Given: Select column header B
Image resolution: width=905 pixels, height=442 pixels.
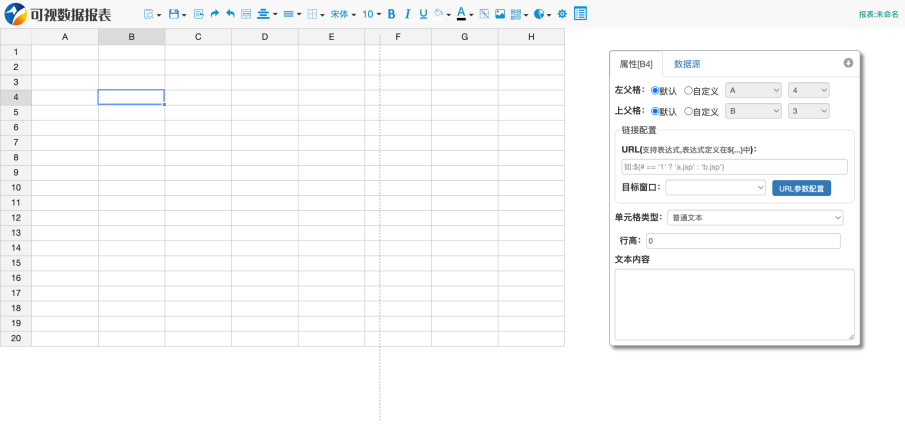Looking at the screenshot, I should (x=132, y=37).
